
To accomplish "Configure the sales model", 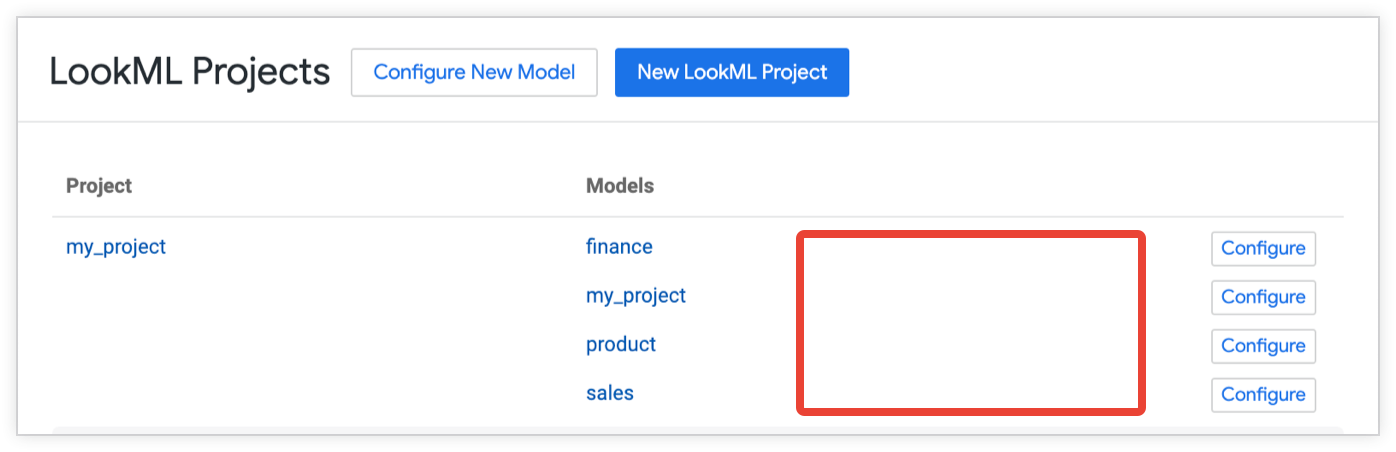I will click(x=1263, y=395).
